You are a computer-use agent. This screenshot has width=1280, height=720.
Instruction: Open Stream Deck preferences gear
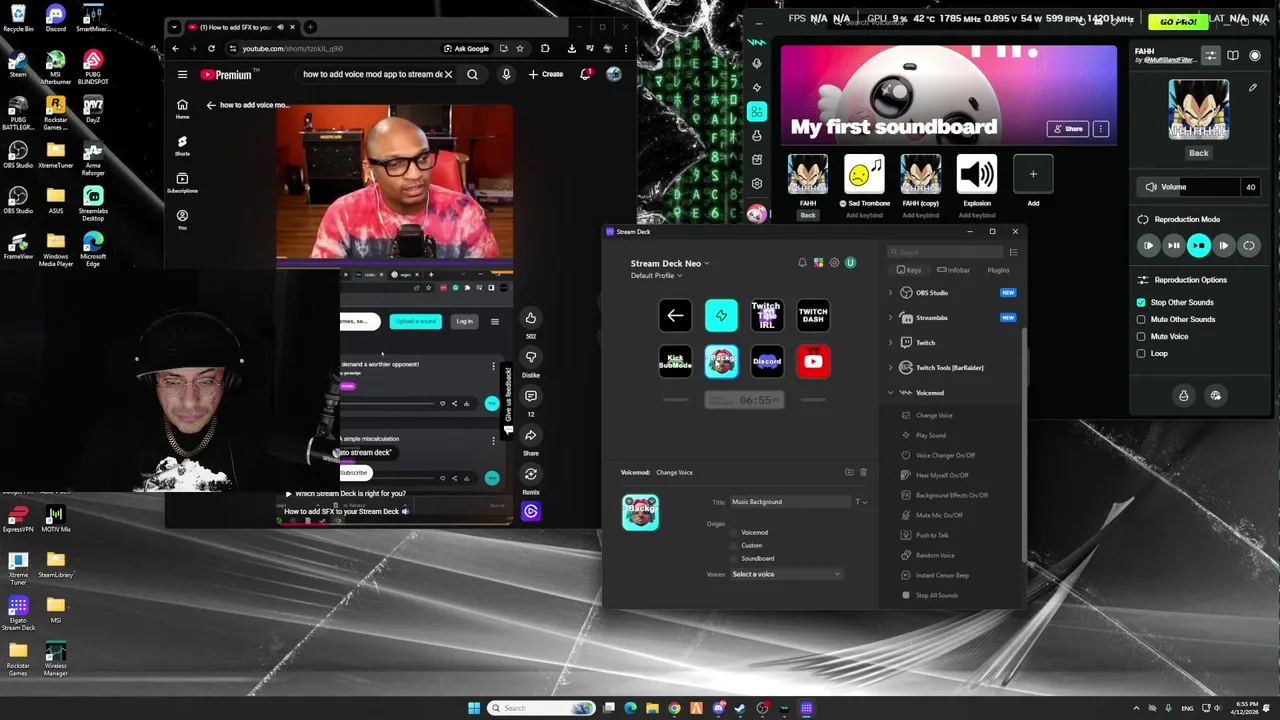tap(834, 263)
